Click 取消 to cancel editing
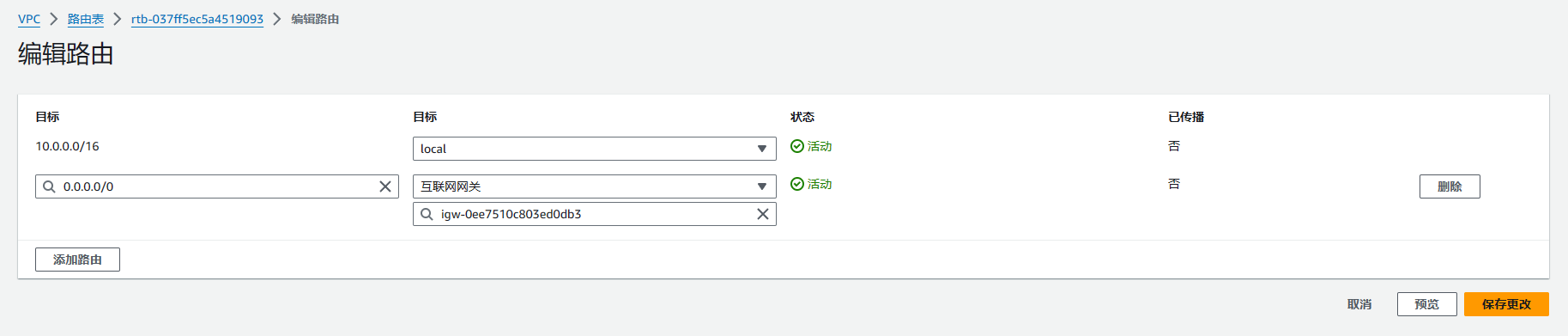Viewport: 1568px width, 336px height. coord(1359,304)
